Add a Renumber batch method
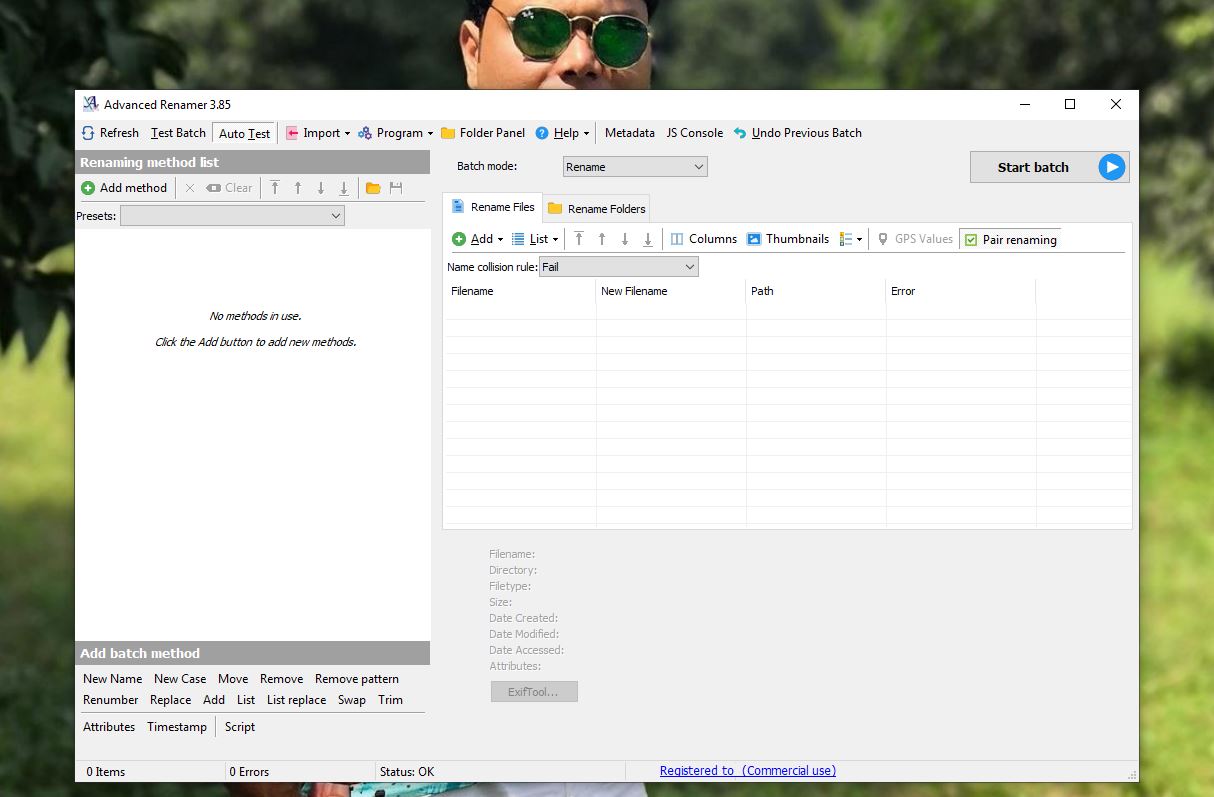This screenshot has height=797, width=1214. coord(111,700)
